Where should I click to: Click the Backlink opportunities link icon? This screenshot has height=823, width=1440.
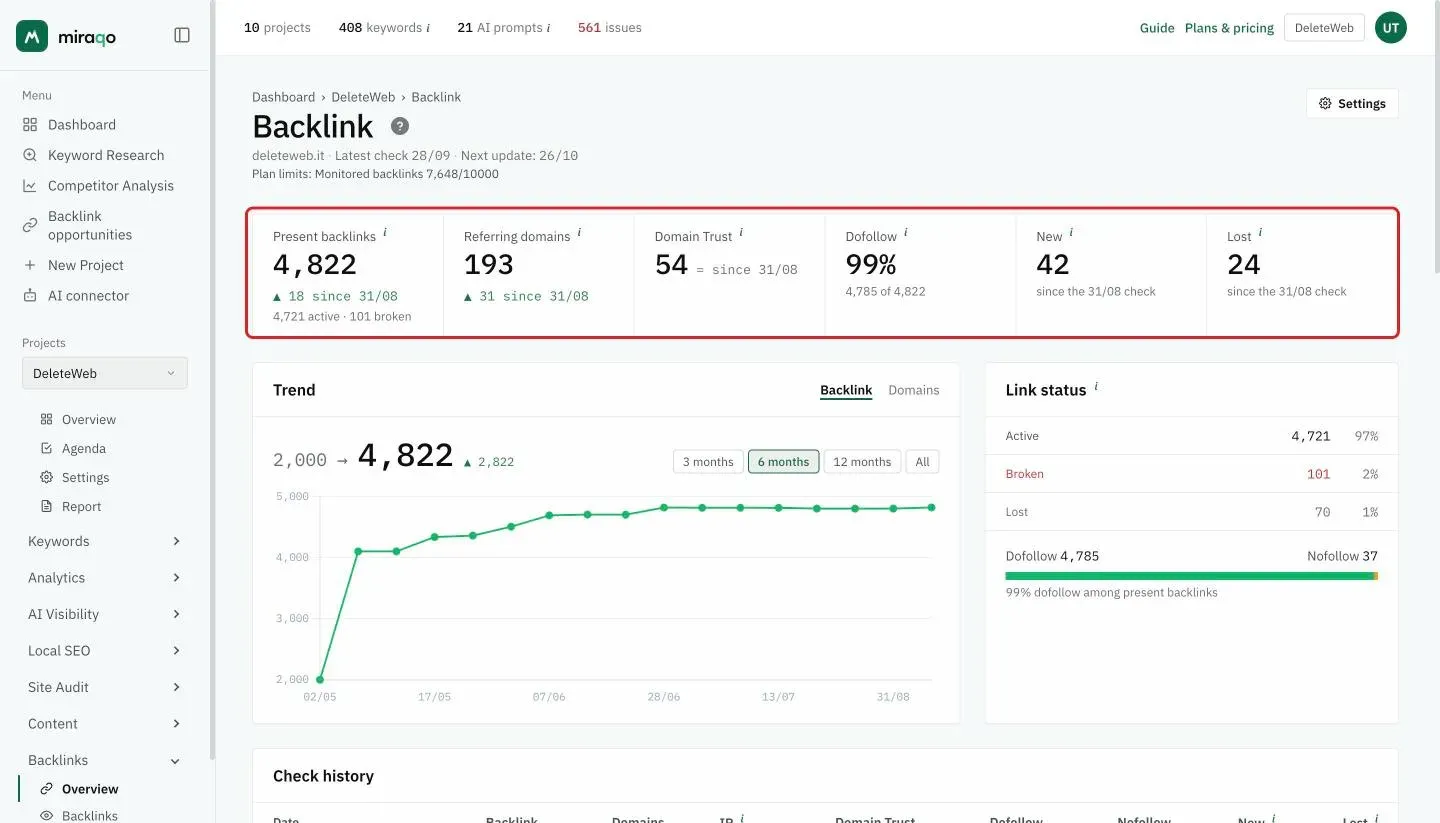click(30, 225)
